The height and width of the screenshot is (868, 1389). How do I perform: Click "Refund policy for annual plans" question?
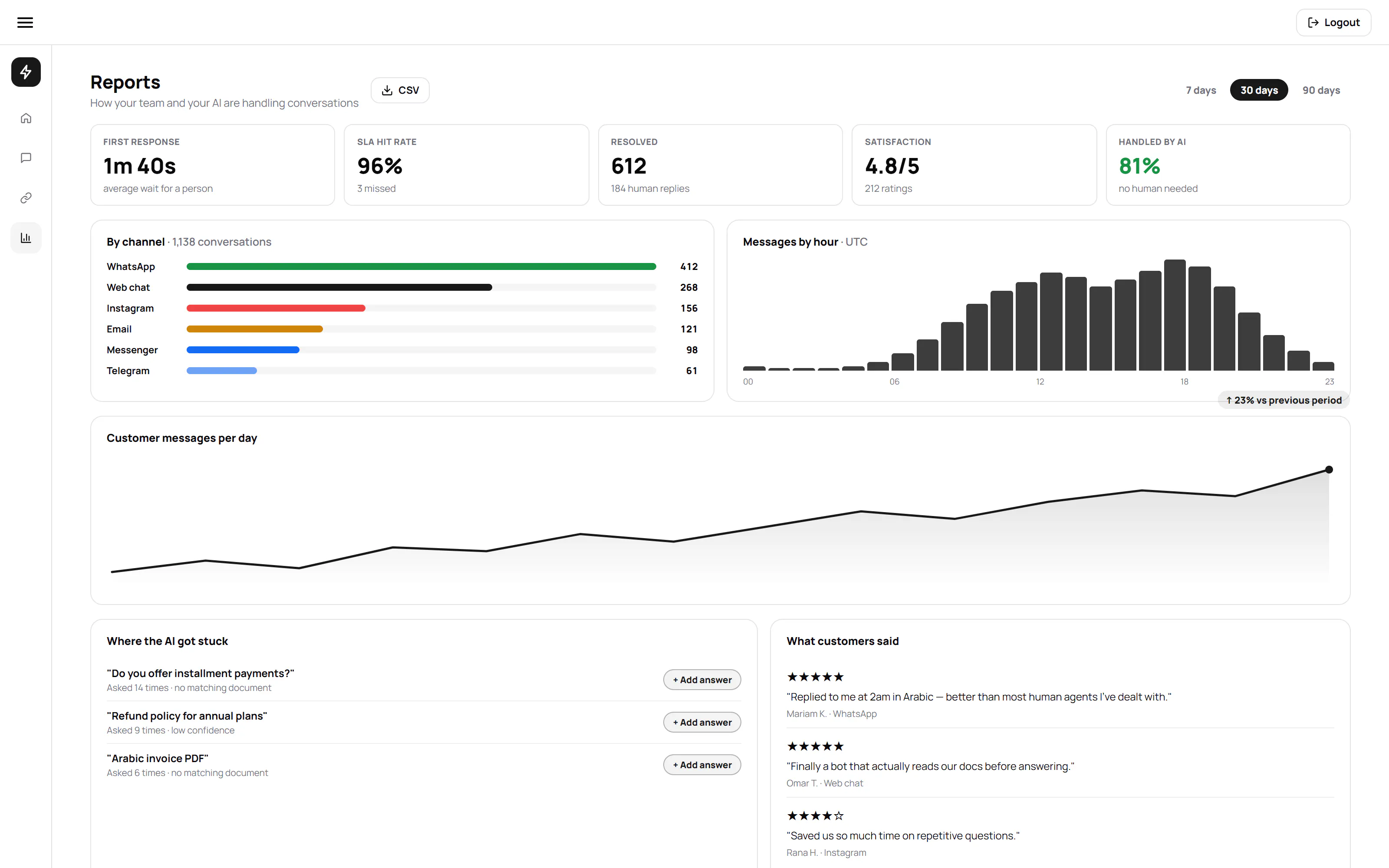187,715
